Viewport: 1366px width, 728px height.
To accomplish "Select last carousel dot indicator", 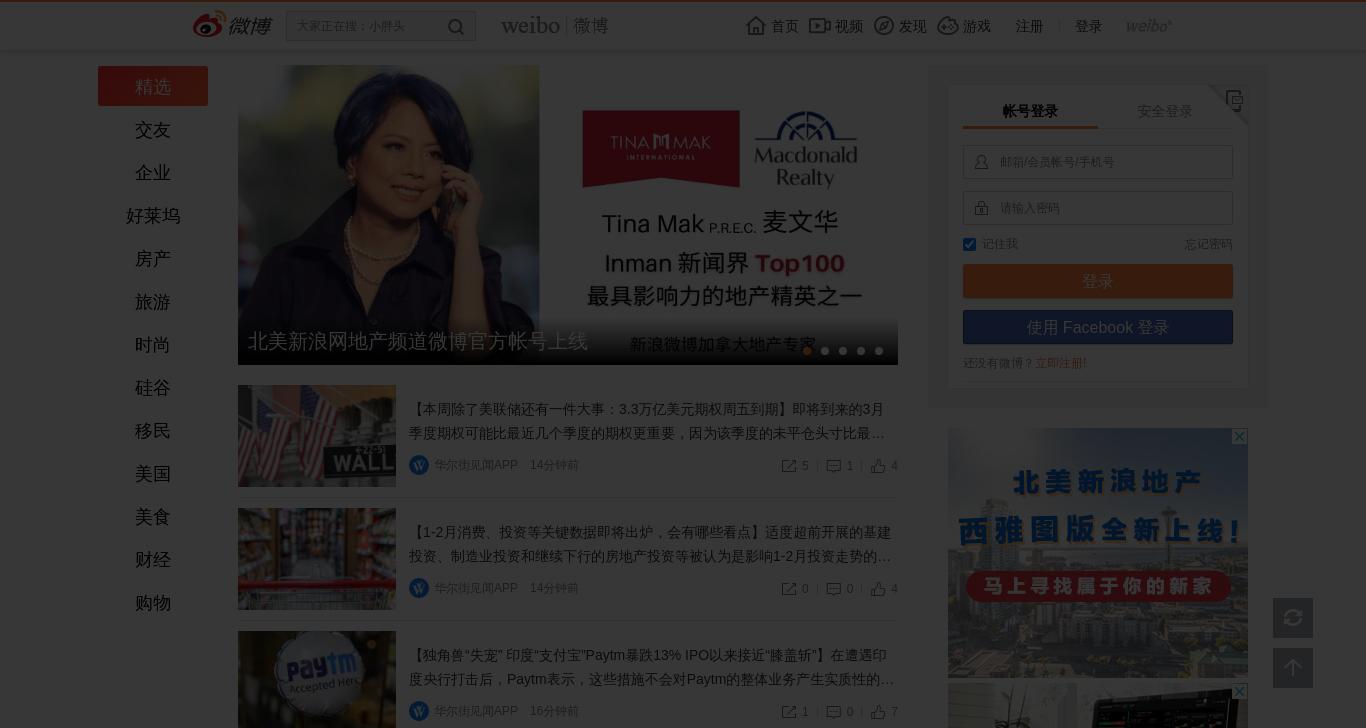I will [879, 351].
